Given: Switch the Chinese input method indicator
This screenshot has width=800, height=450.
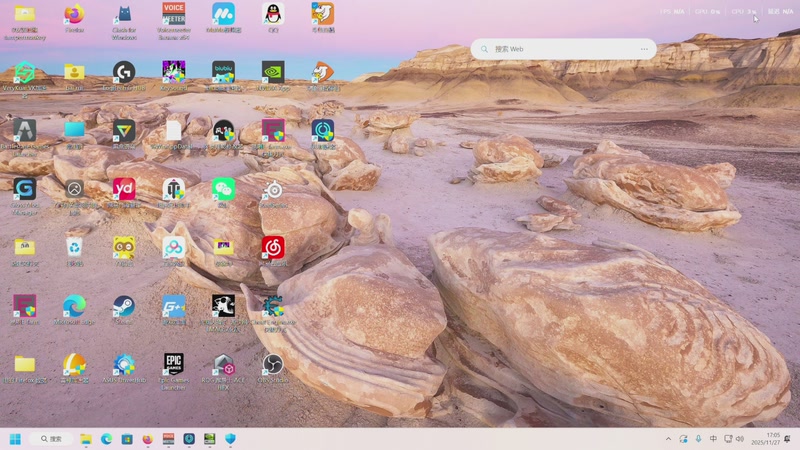Looking at the screenshot, I should click(713, 439).
